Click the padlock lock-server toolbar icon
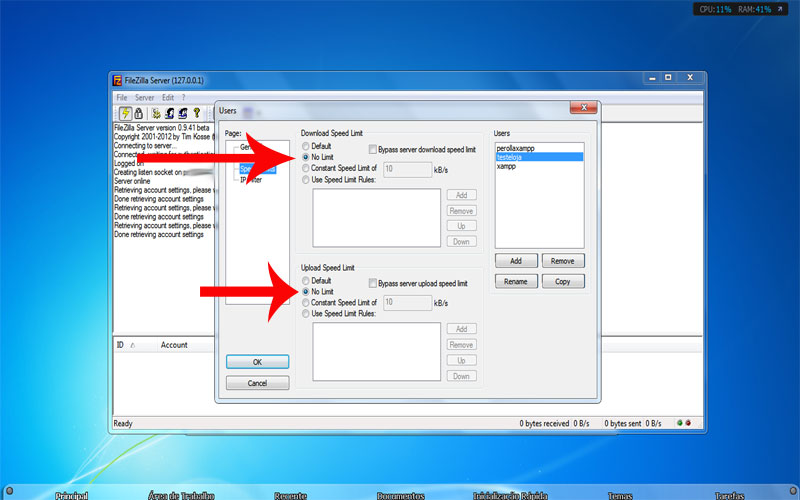800x500 pixels. tap(138, 113)
